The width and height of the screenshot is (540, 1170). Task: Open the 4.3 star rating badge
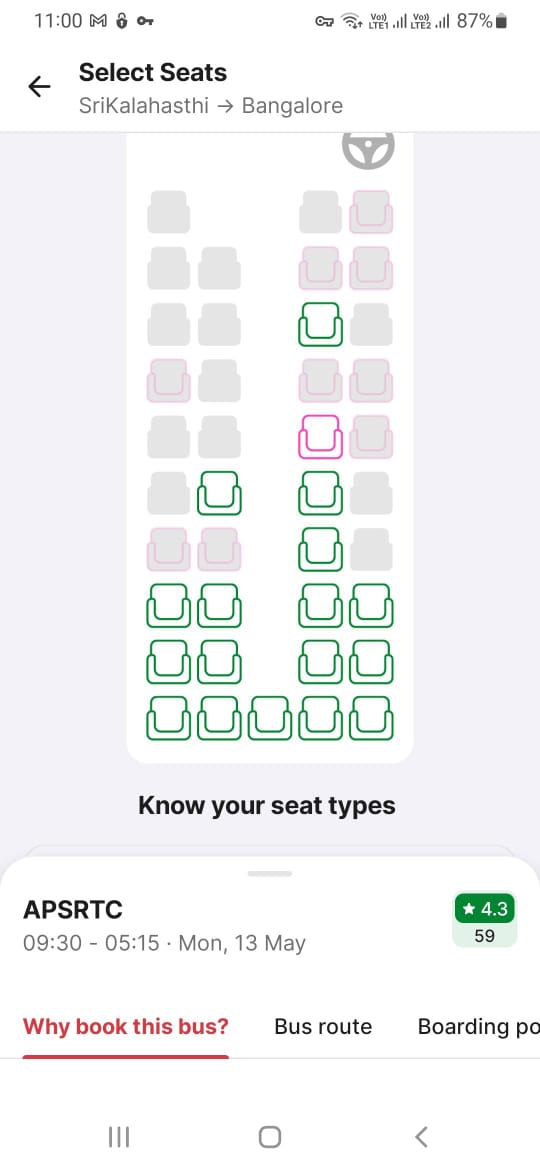coord(485,920)
